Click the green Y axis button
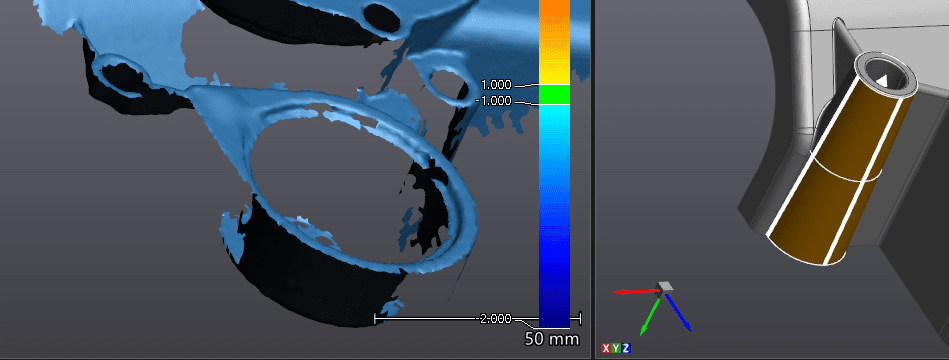The image size is (949, 360). 616,348
